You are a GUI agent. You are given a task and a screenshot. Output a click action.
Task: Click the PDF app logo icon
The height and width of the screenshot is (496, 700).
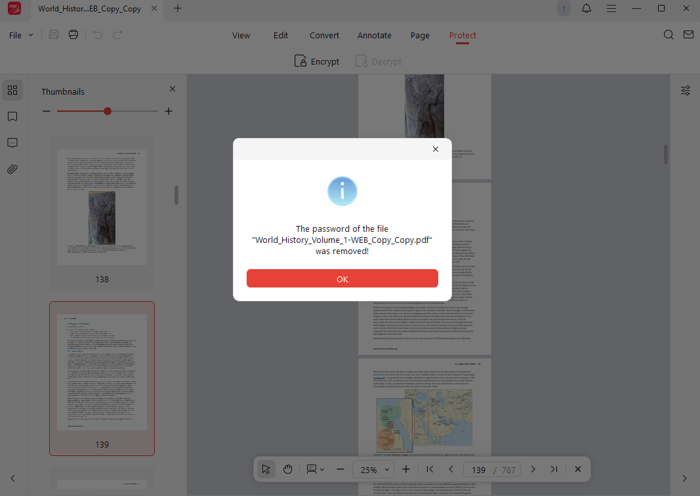[x=14, y=8]
